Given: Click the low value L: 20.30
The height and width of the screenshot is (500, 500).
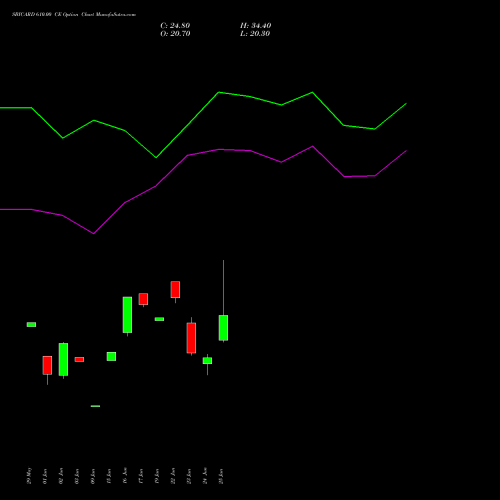Looking at the screenshot, I should [x=255, y=34].
